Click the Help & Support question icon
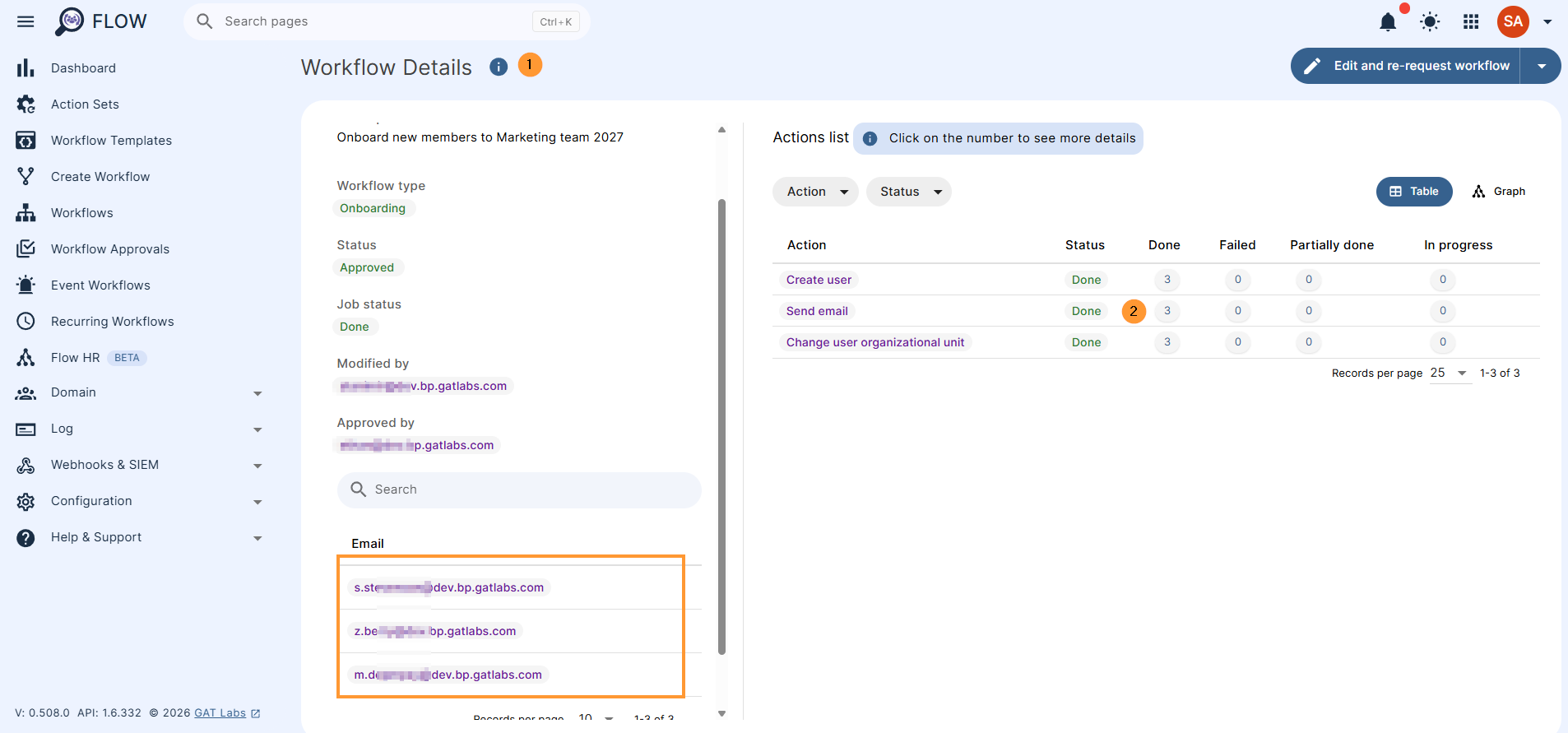 point(26,538)
